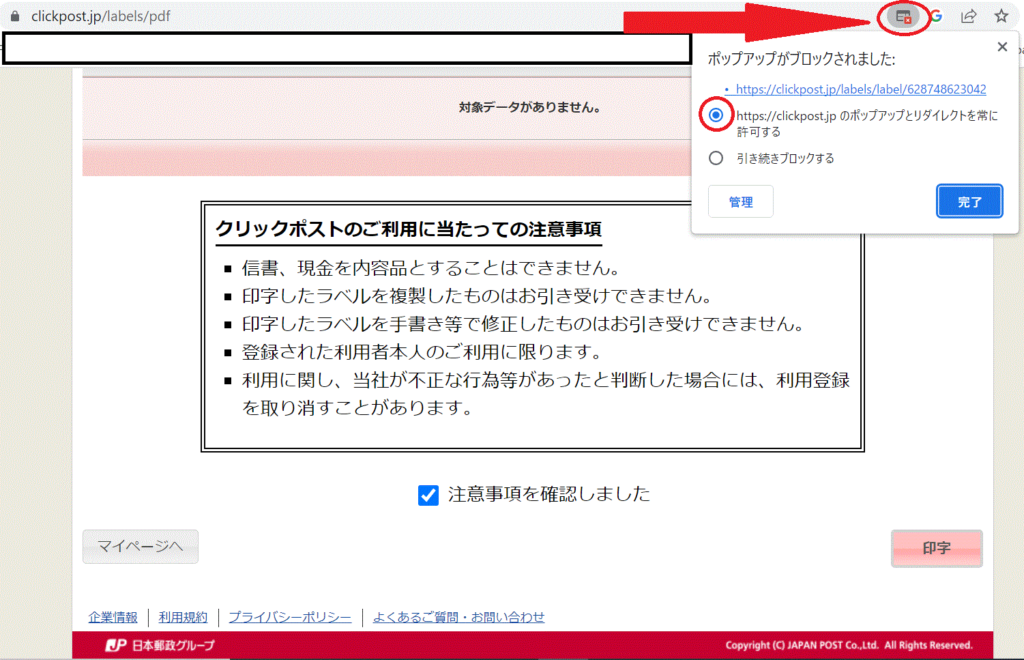Click the site lock icon
The image size is (1024, 660).
pyautogui.click(x=15, y=16)
